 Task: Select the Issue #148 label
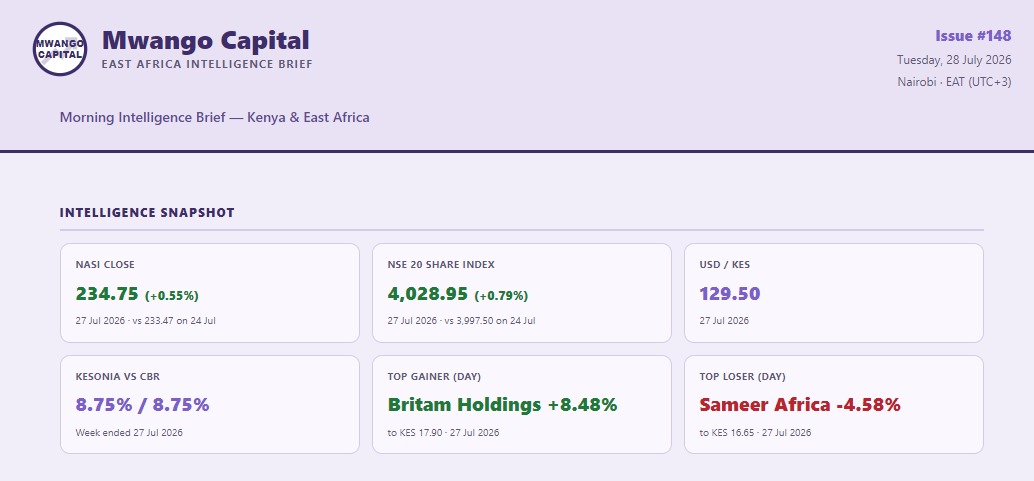coord(973,36)
